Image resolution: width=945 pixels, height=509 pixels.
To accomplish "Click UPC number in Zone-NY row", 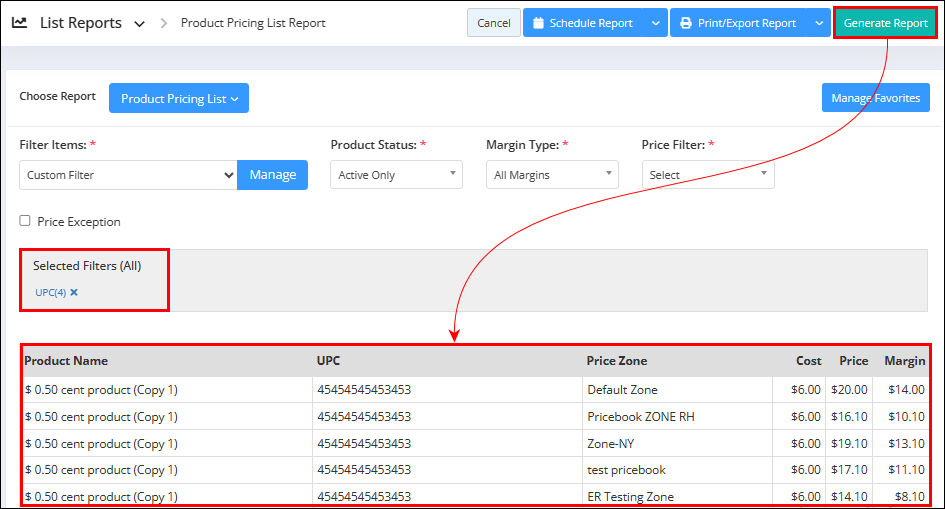I will point(364,443).
